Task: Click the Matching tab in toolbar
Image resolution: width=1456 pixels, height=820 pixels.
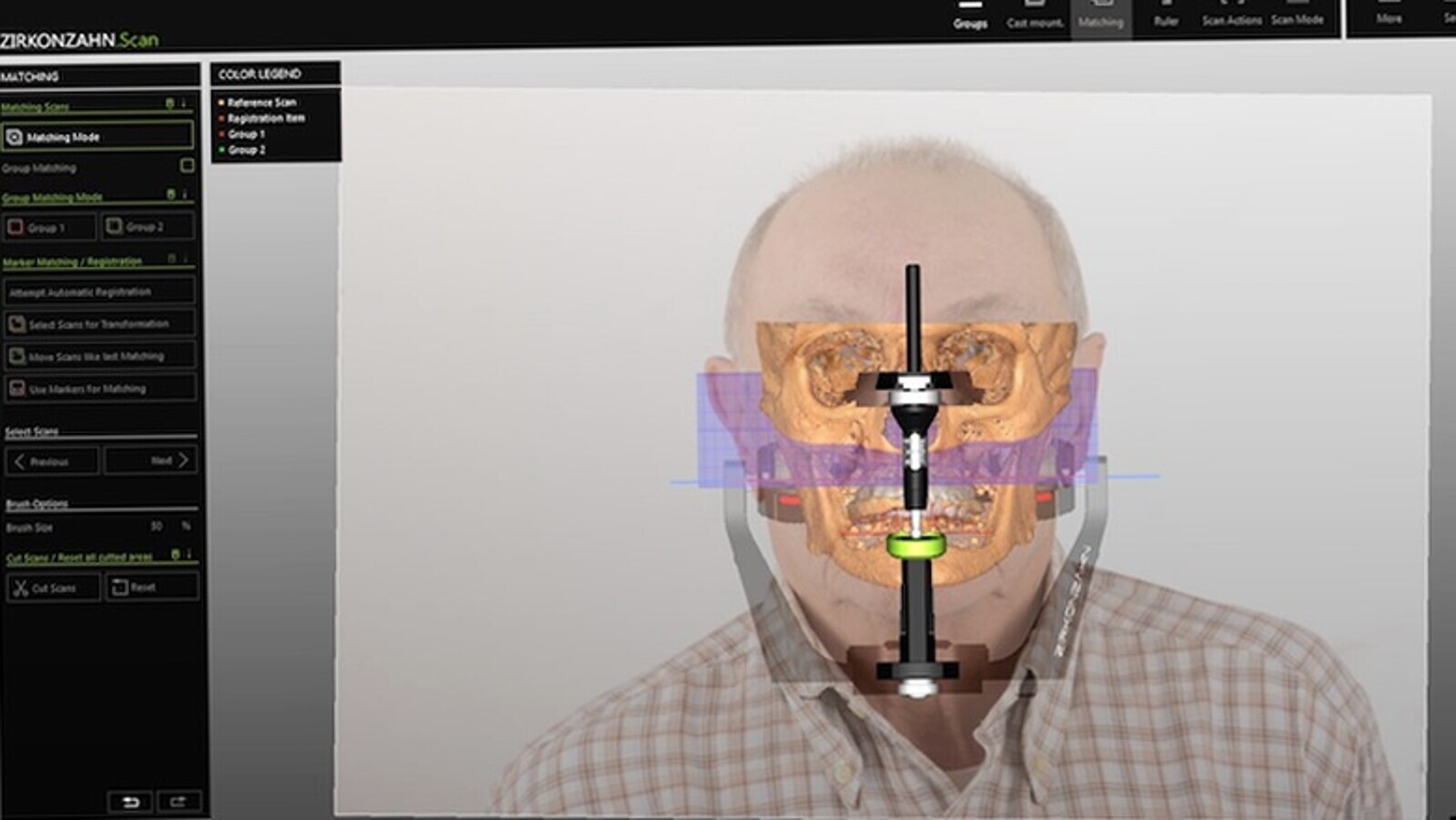Action: pos(1100,16)
